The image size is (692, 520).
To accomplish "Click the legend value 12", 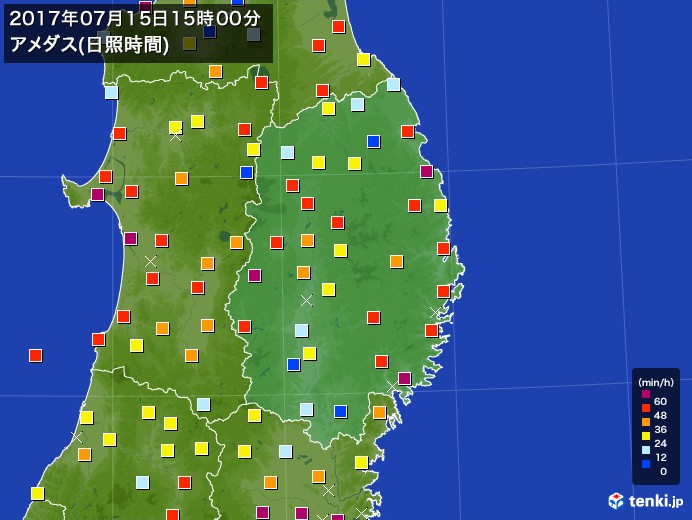I will click(661, 457).
